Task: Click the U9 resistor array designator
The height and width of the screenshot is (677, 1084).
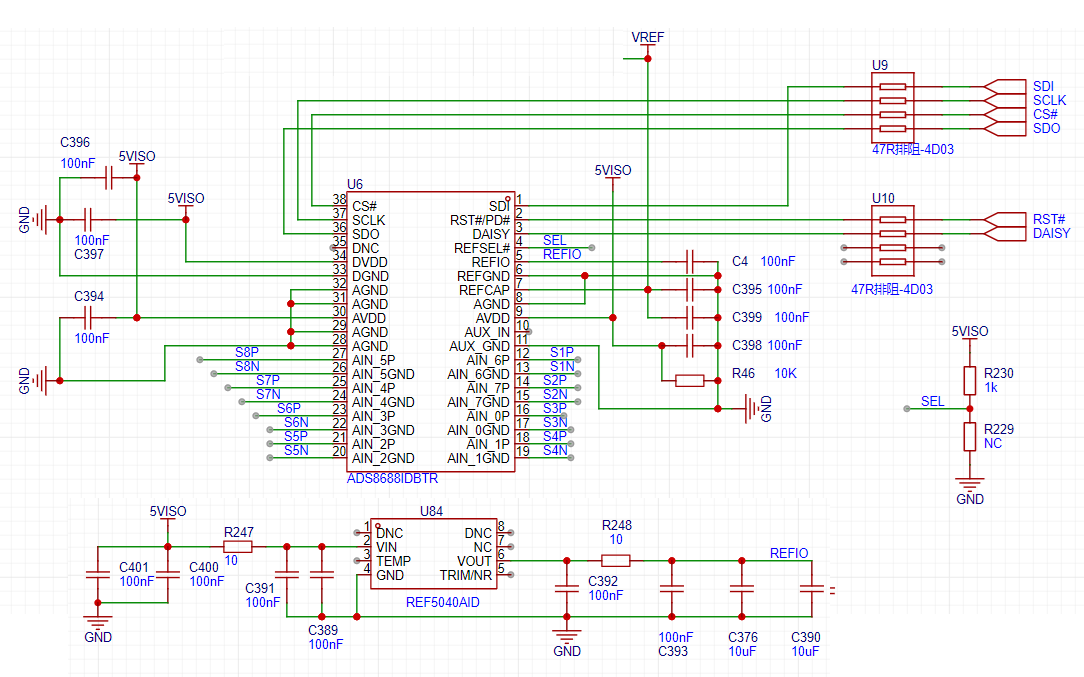Action: coord(879,65)
